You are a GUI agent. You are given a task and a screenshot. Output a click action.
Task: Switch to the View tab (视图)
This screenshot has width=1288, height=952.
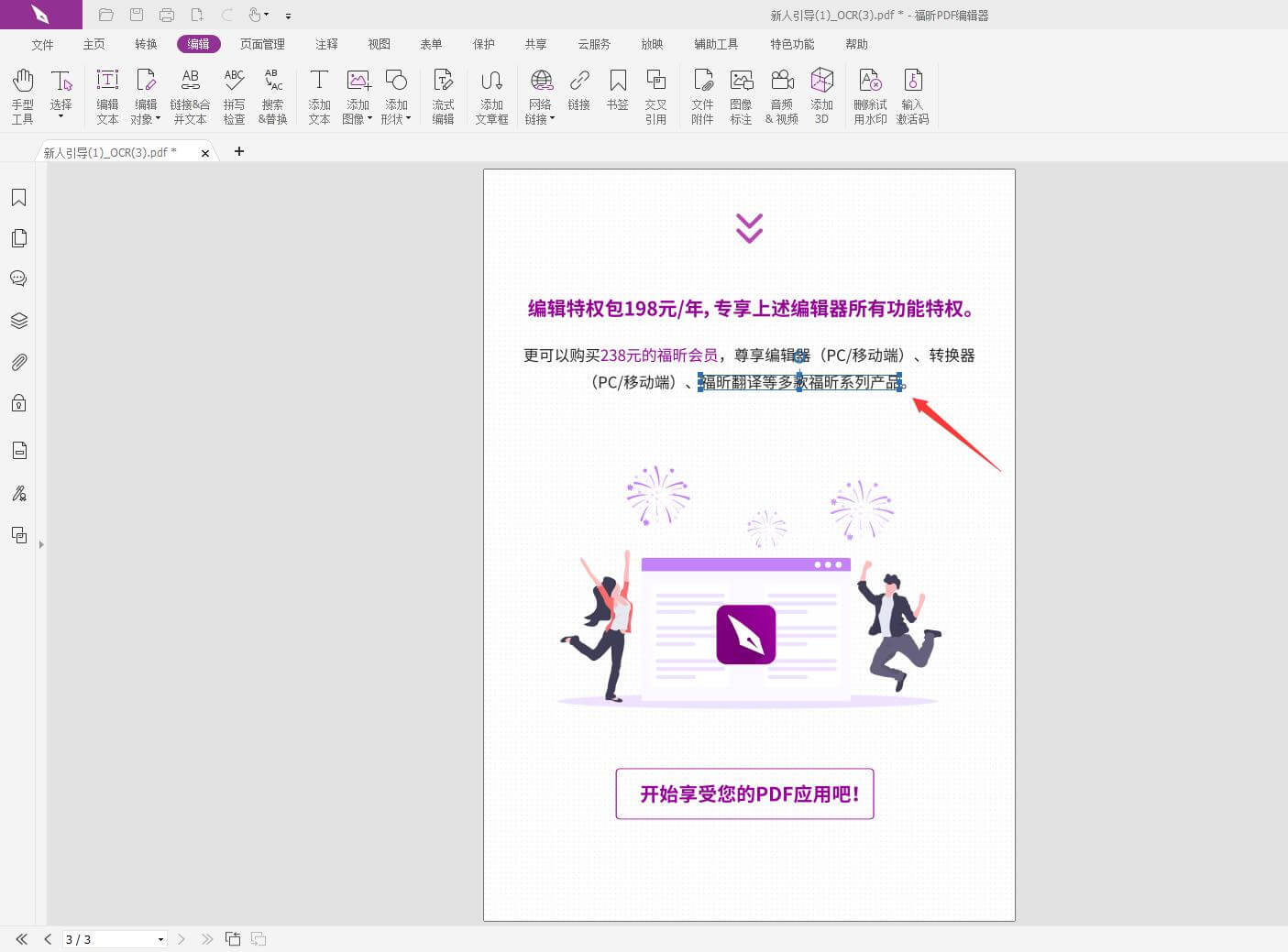pos(379,44)
